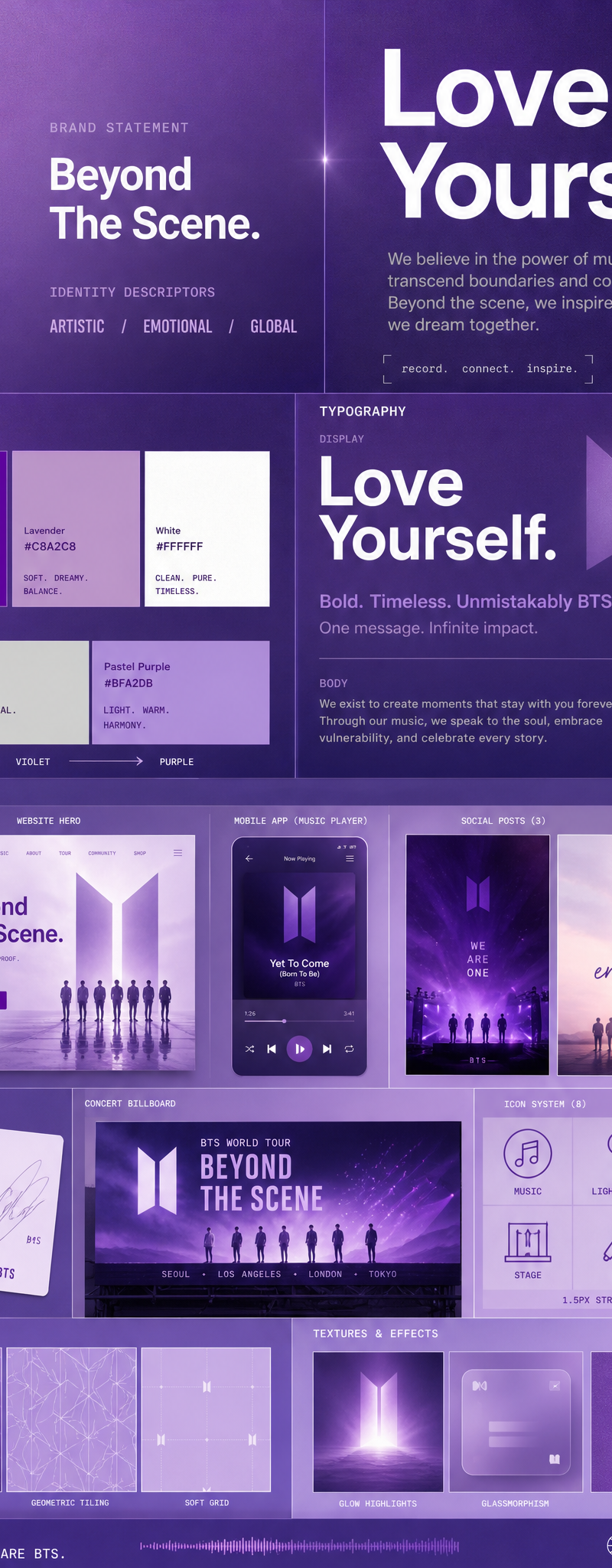Click 'BTS WORLD TOUR' text on the billboard
The width and height of the screenshot is (612, 1568).
[246, 1142]
